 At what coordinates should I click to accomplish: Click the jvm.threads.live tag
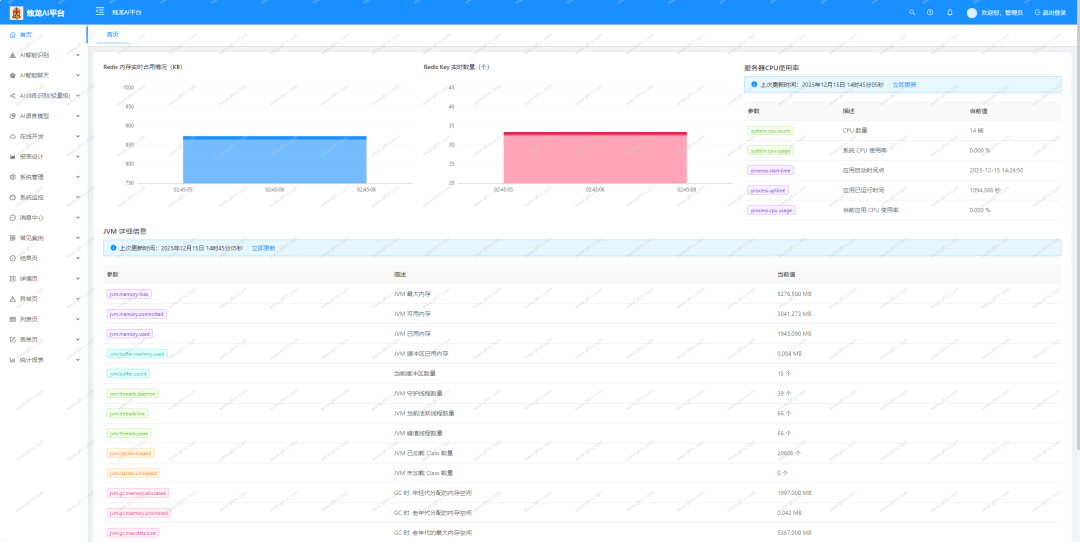[x=128, y=413]
